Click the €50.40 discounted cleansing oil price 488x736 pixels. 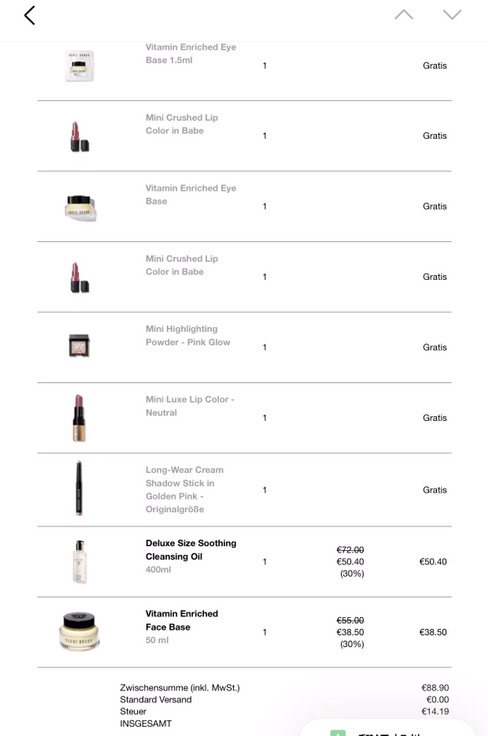(x=350, y=561)
